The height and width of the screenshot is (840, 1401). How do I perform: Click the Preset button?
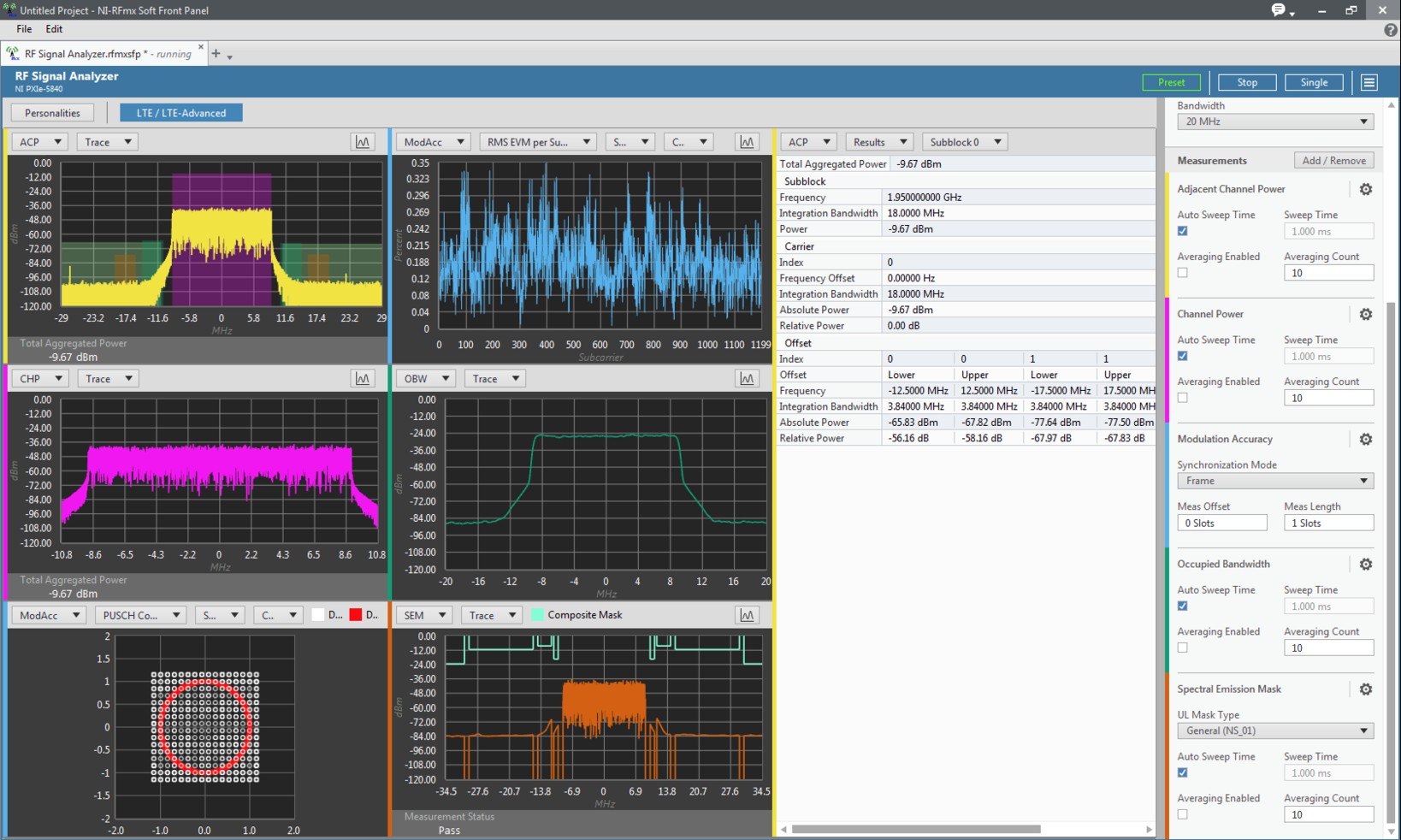[x=1171, y=82]
